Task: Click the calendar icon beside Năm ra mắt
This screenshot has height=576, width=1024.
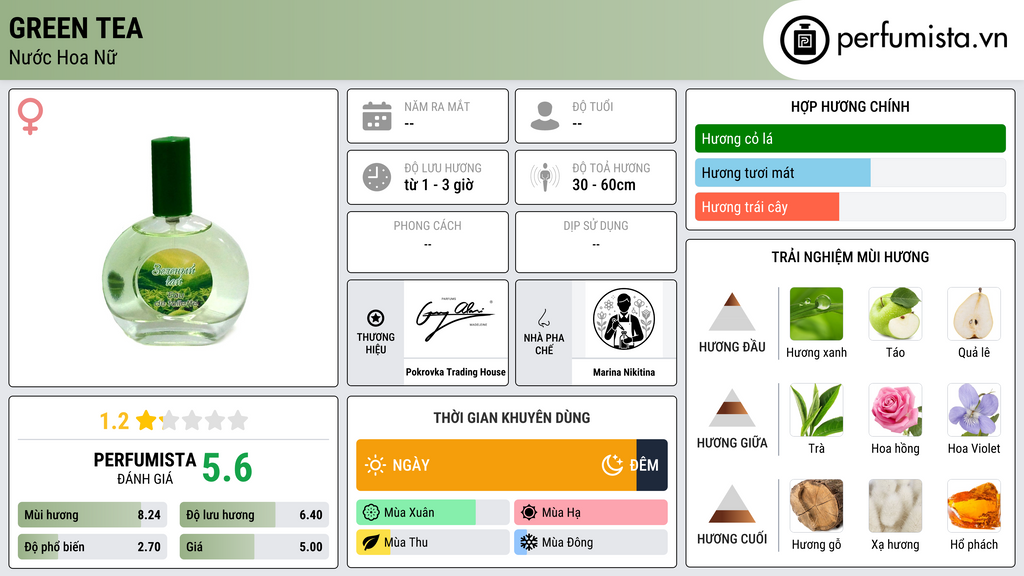Action: click(x=377, y=116)
